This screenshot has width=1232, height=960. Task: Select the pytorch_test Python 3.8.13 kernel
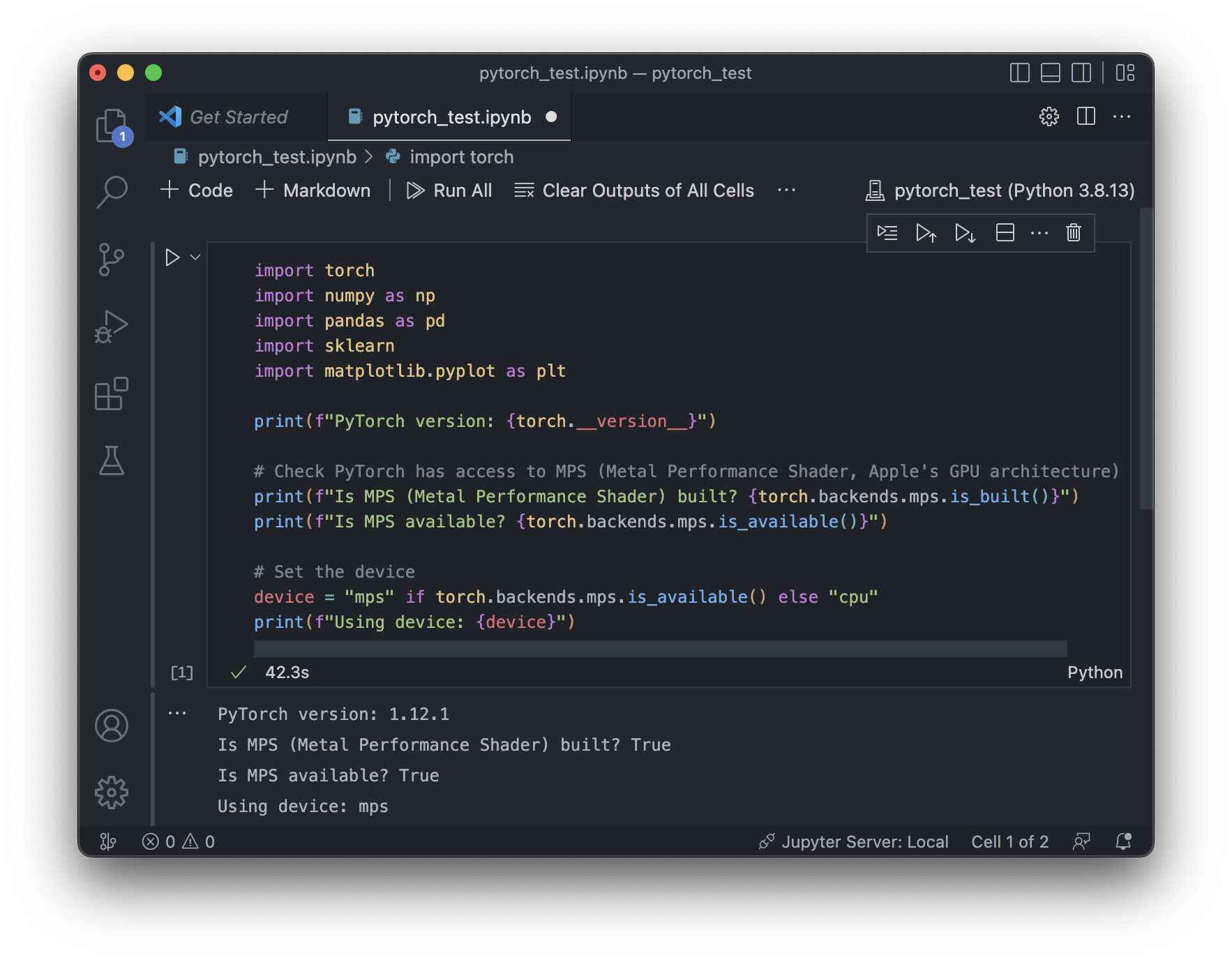pyautogui.click(x=1000, y=190)
